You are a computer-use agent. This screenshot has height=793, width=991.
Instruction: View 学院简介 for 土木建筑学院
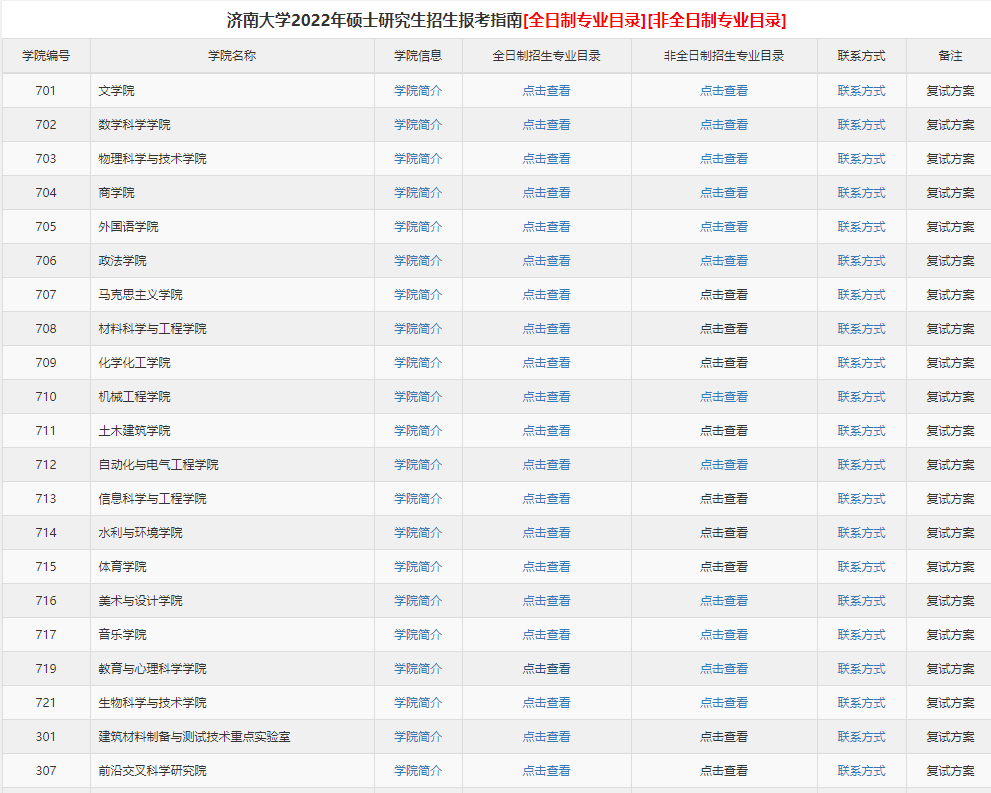pos(418,431)
